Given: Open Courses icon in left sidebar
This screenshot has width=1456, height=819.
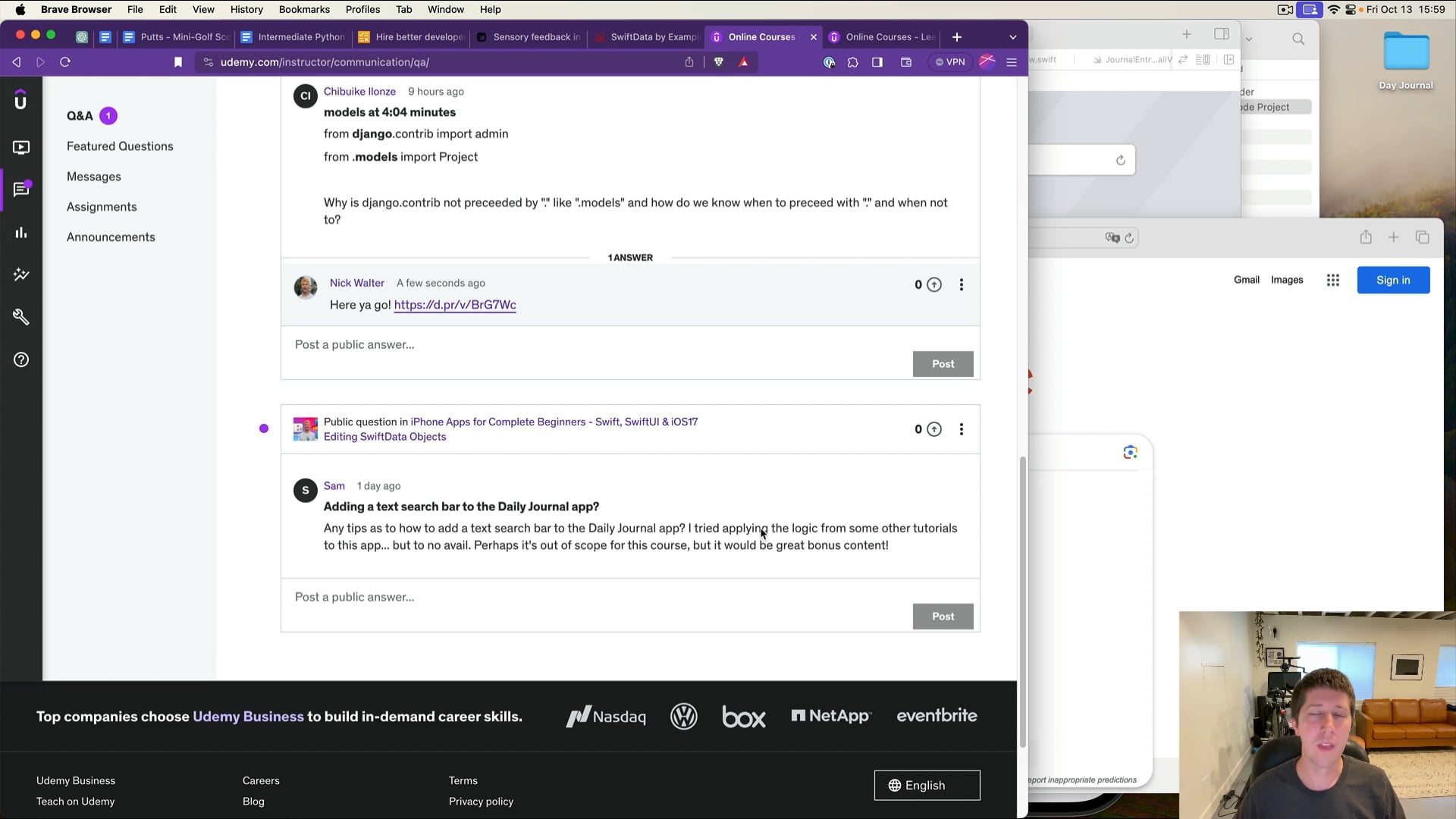Looking at the screenshot, I should point(21,147).
